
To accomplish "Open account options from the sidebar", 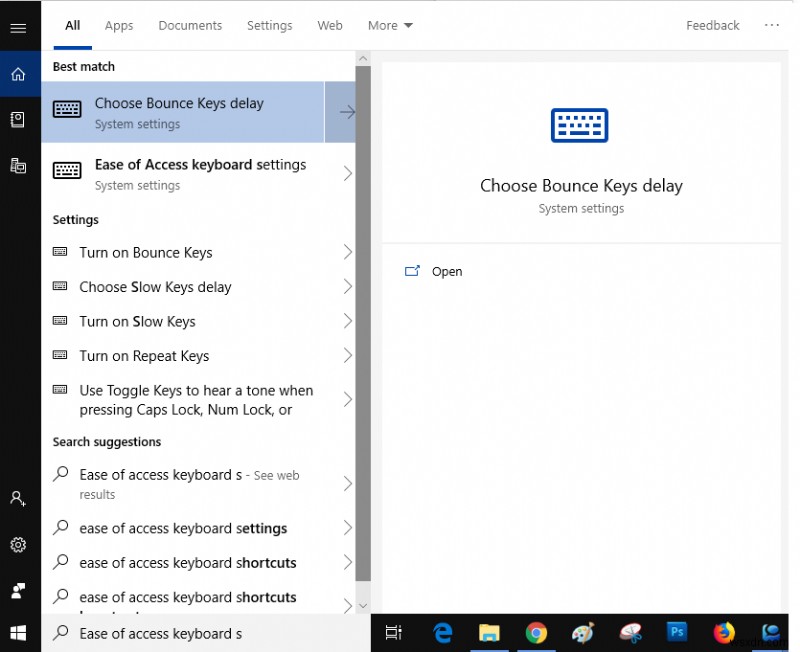I will (x=18, y=498).
